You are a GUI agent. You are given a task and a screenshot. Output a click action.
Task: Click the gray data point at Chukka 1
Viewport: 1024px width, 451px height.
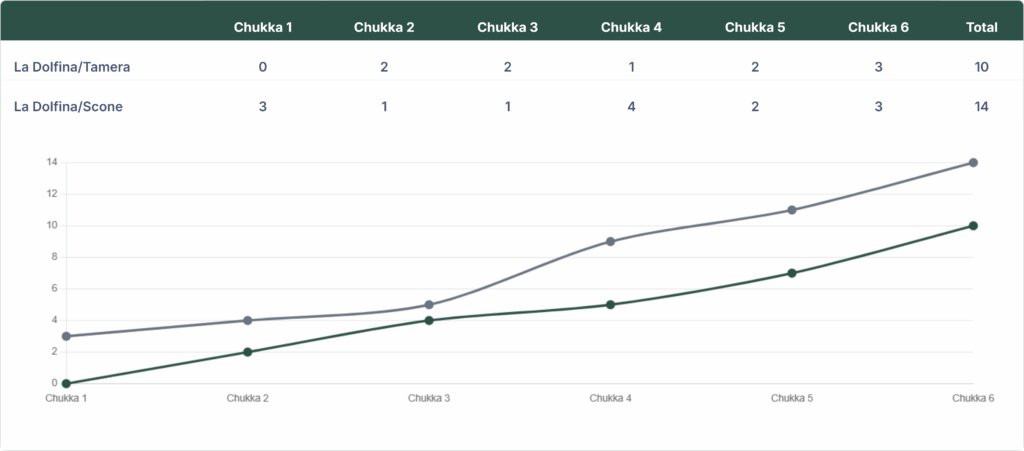click(x=66, y=336)
